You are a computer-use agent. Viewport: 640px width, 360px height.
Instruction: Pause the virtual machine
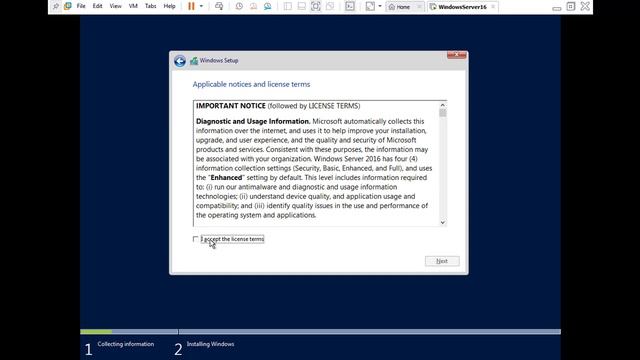(x=191, y=6)
